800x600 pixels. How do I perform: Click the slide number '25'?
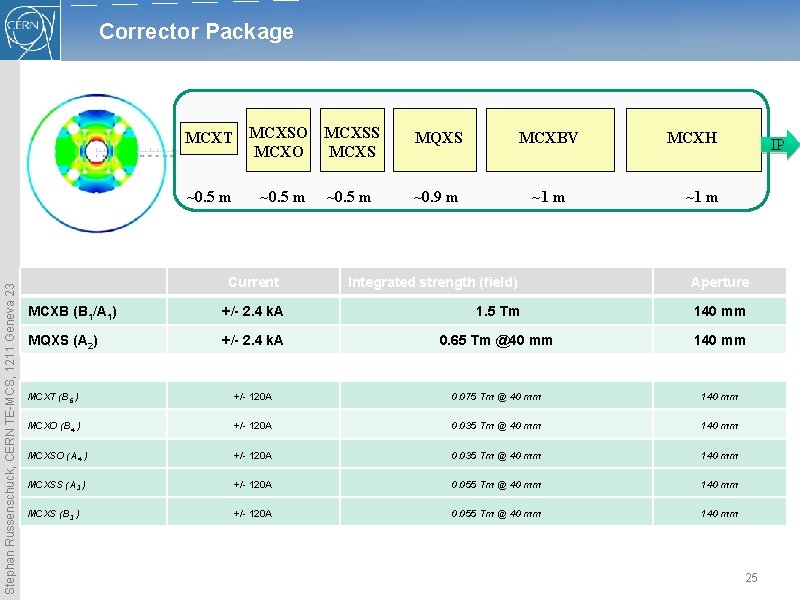(x=751, y=578)
